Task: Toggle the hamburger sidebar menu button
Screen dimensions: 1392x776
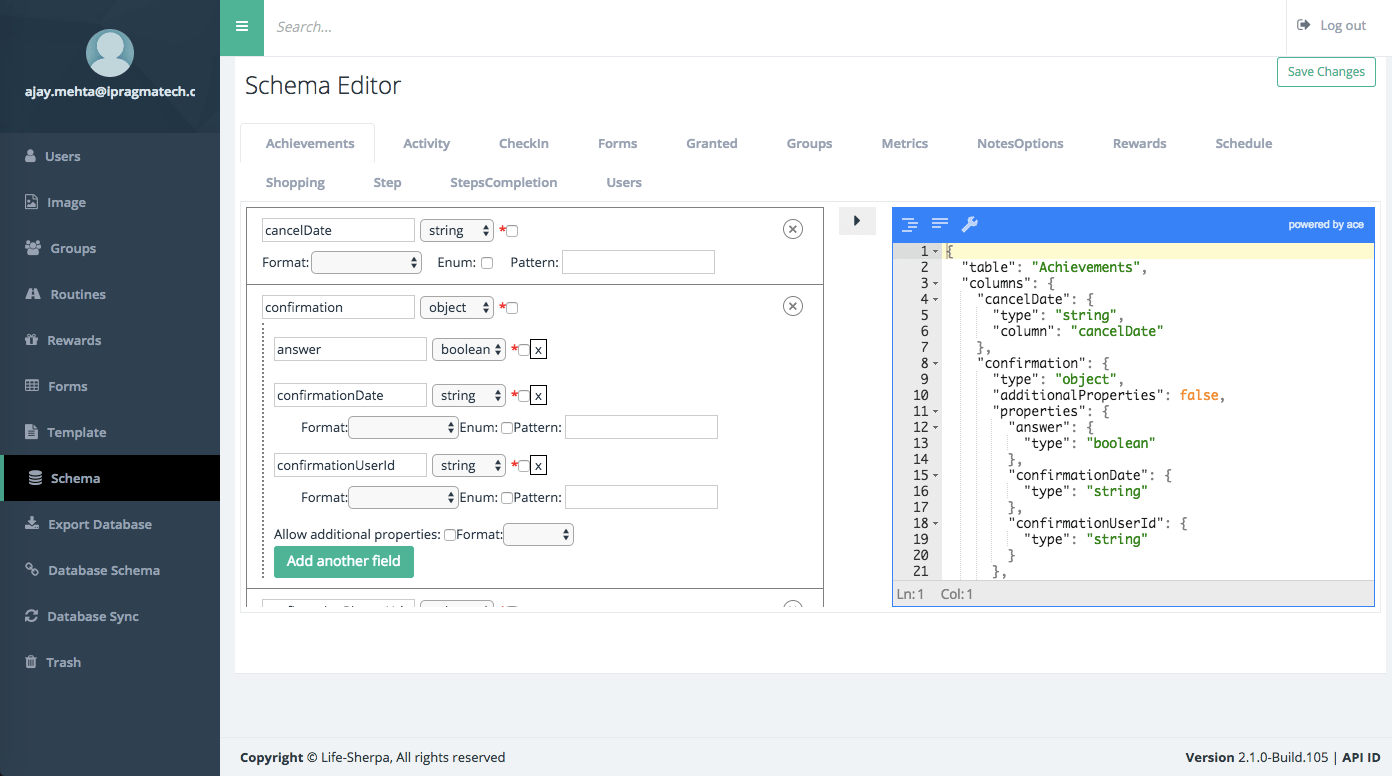Action: click(x=242, y=27)
